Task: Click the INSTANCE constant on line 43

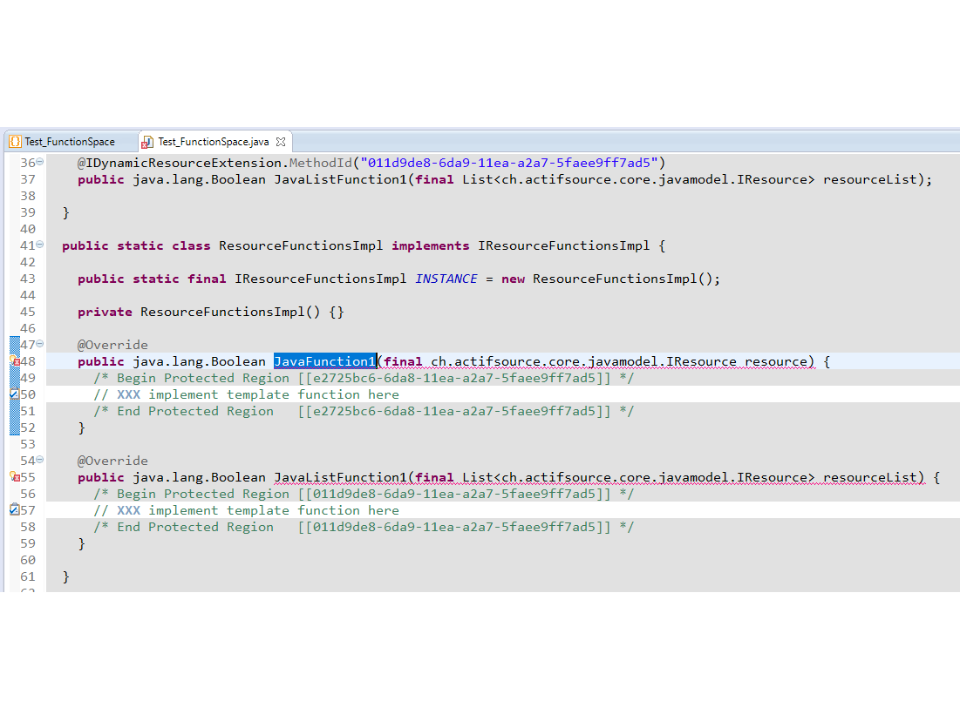Action: tap(446, 278)
